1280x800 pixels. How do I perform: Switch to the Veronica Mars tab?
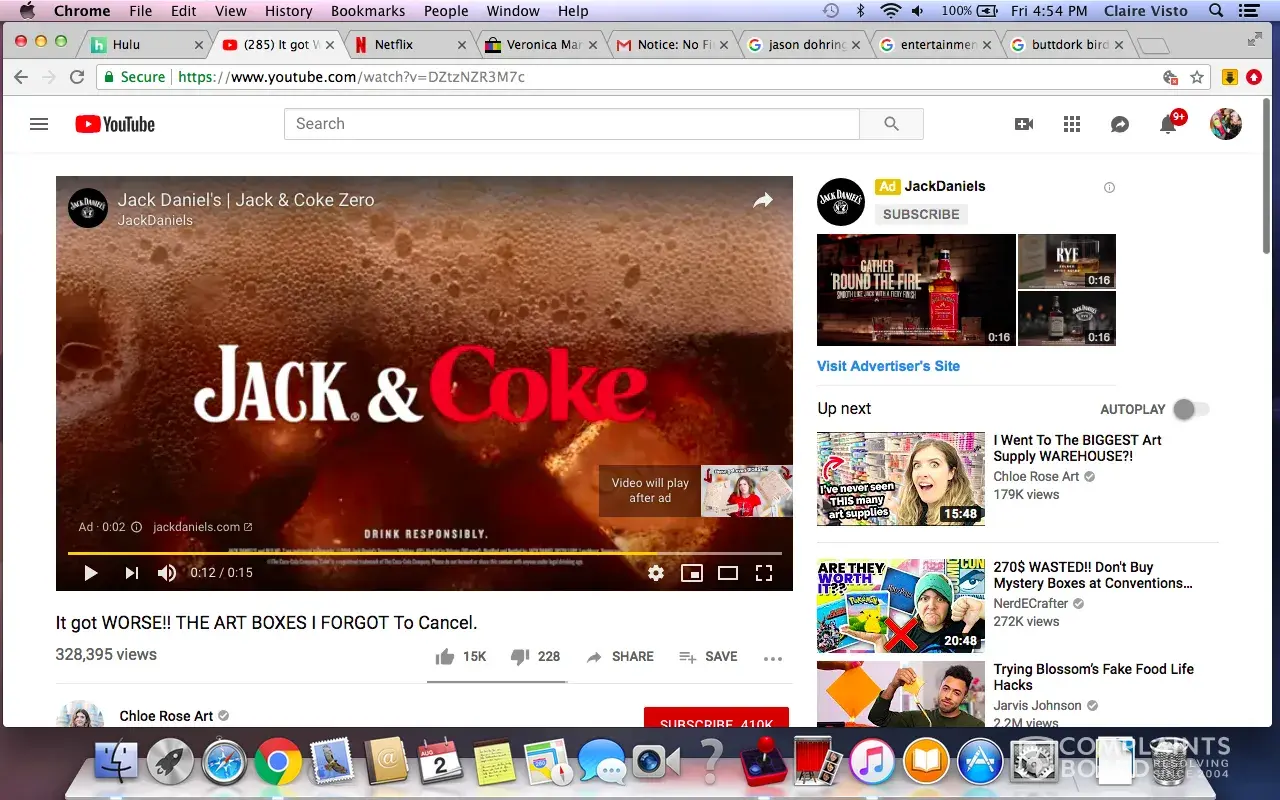click(x=541, y=45)
